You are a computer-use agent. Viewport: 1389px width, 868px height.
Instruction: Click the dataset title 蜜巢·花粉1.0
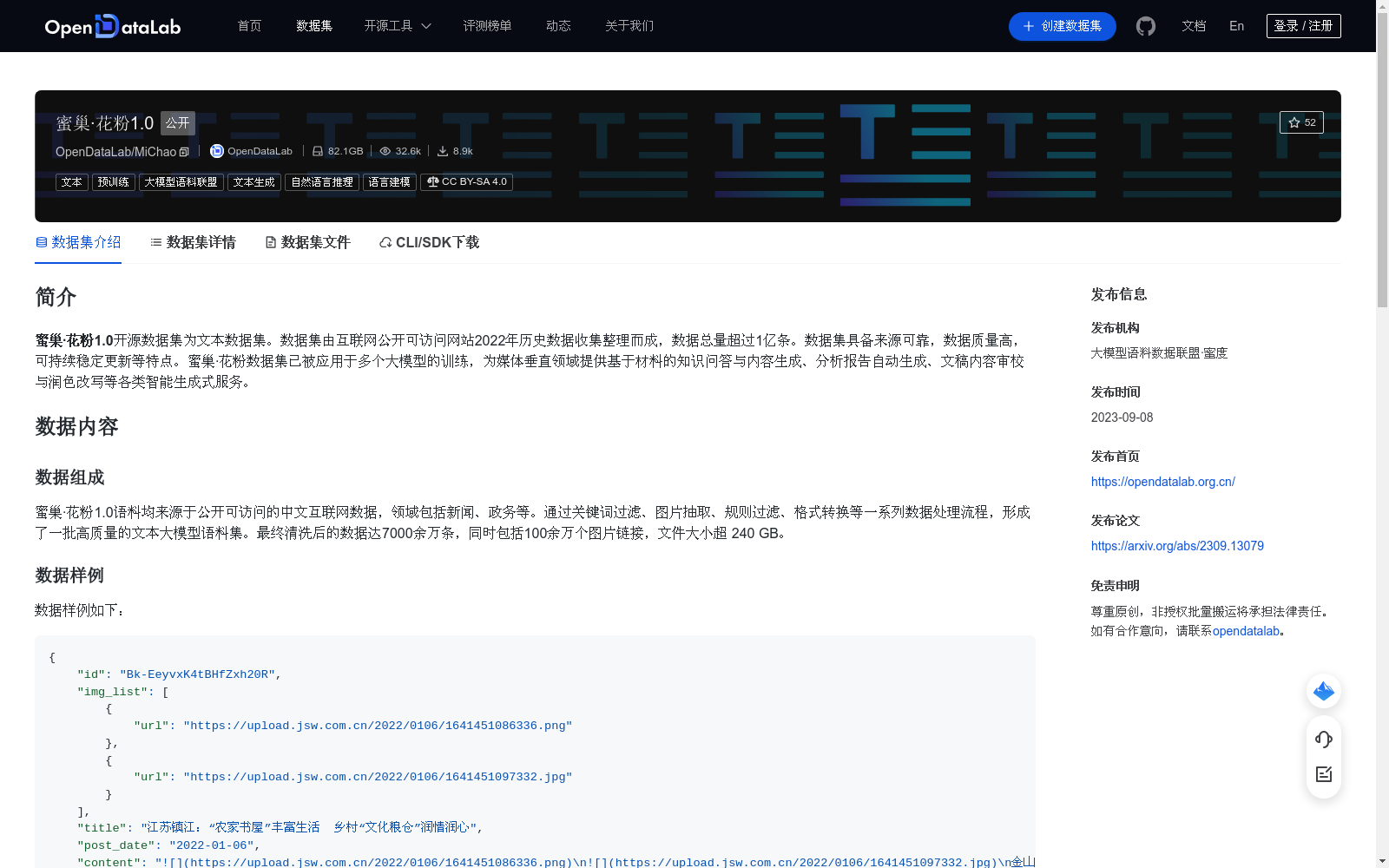pos(105,123)
